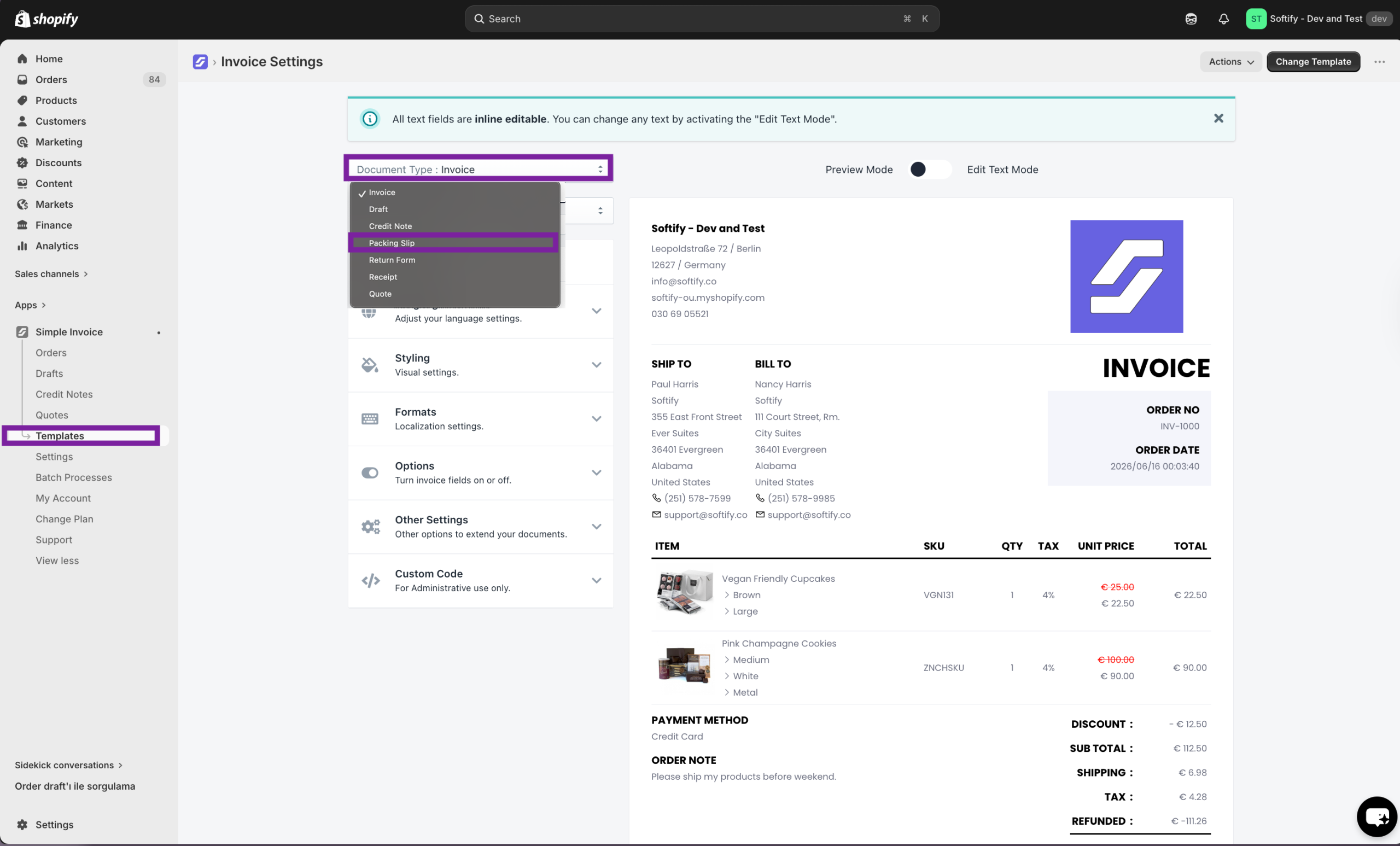Viewport: 1400px width, 846px height.
Task: Click the Other Settings gears icon
Action: [370, 527]
